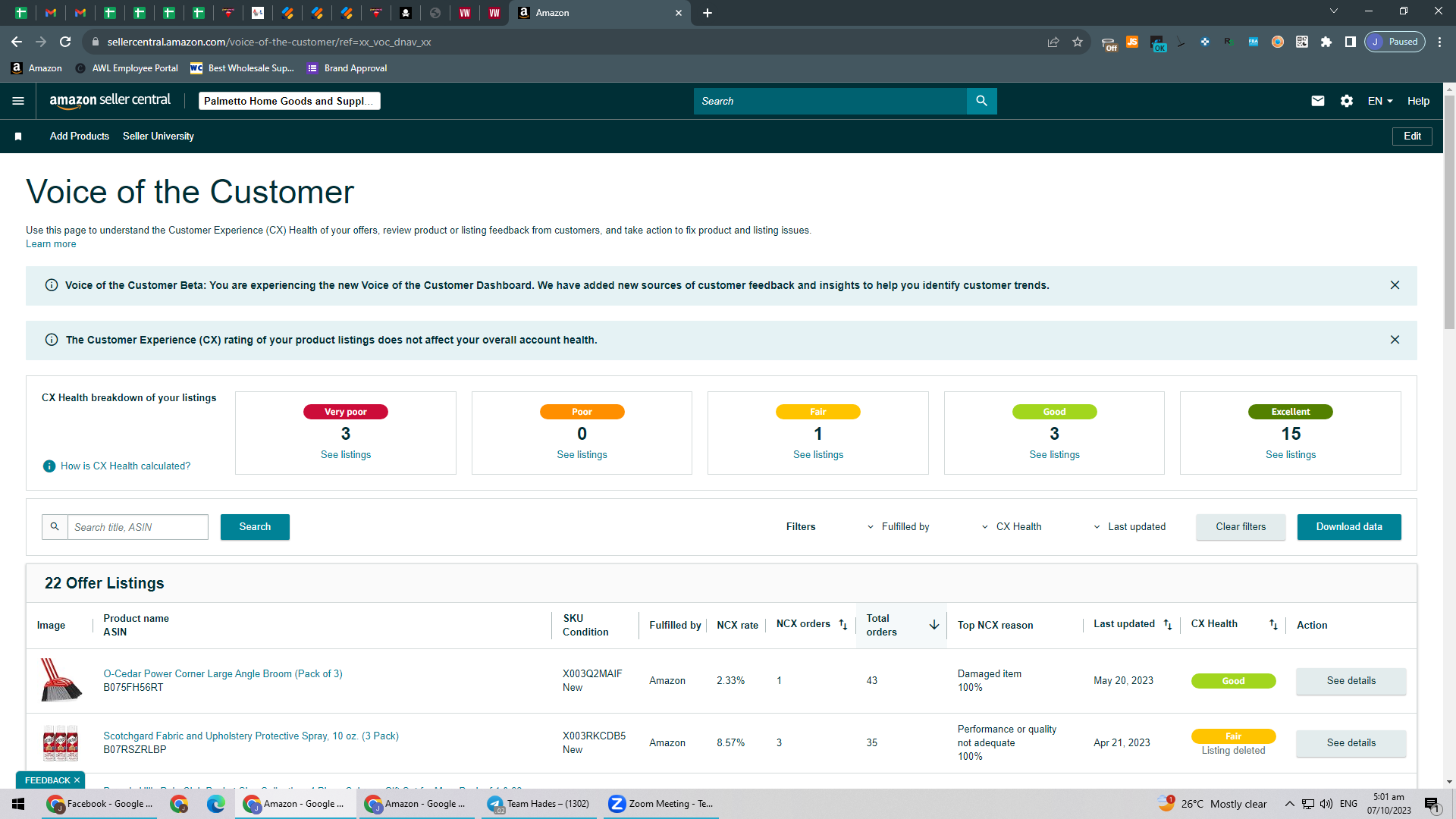Screen dimensions: 1456x819
Task: Close the FEEDBACK tab with its X
Action: (x=77, y=780)
